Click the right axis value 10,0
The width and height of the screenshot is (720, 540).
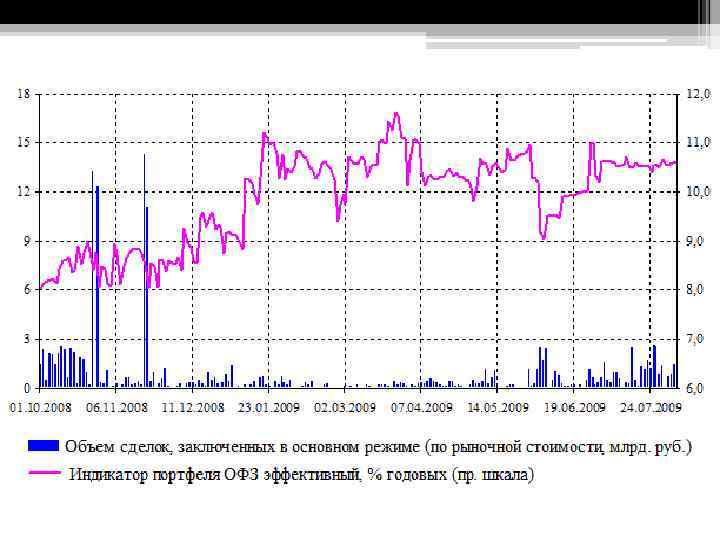pos(698,191)
